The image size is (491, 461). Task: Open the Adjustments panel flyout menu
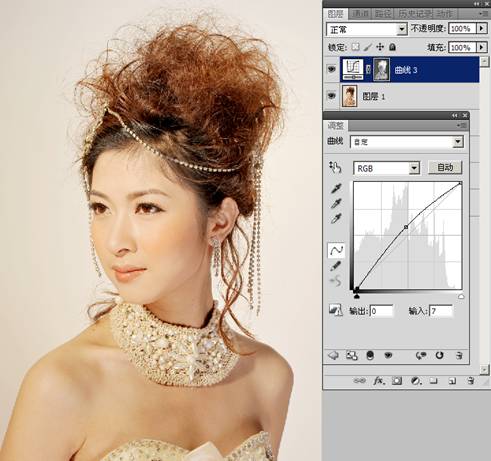coord(462,125)
